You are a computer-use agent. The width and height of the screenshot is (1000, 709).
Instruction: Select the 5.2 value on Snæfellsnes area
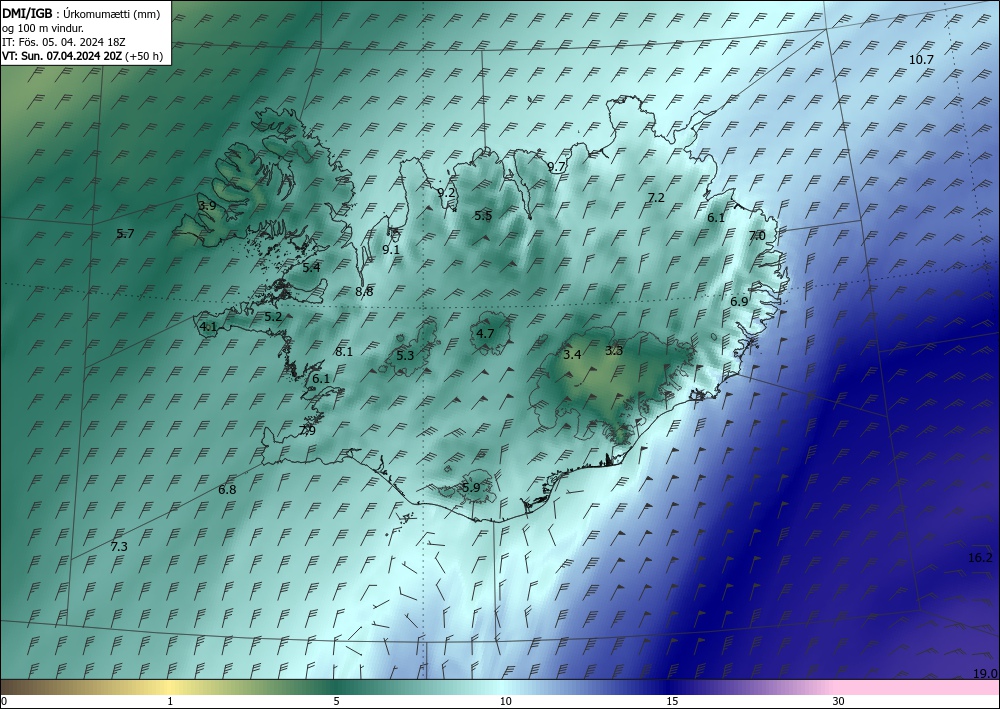click(273, 316)
